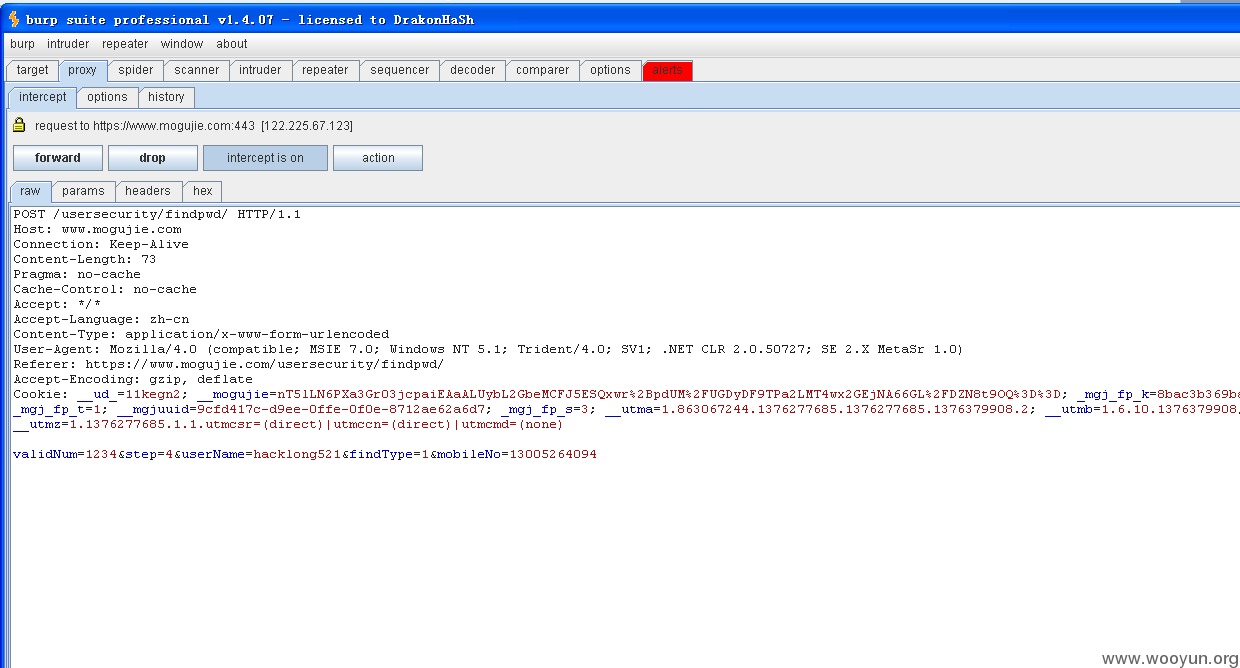Click the Accept-Language: zh-cn header

click(101, 319)
